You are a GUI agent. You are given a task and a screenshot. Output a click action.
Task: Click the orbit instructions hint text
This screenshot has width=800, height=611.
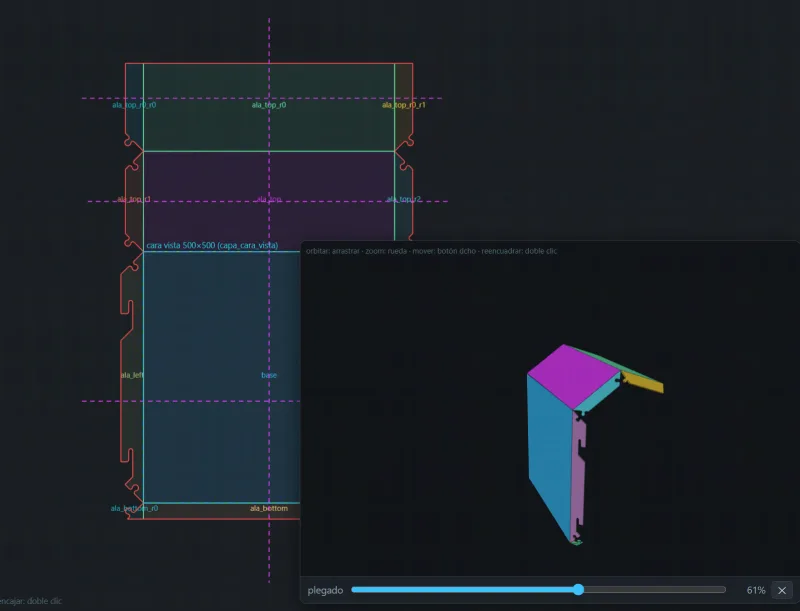(x=431, y=251)
